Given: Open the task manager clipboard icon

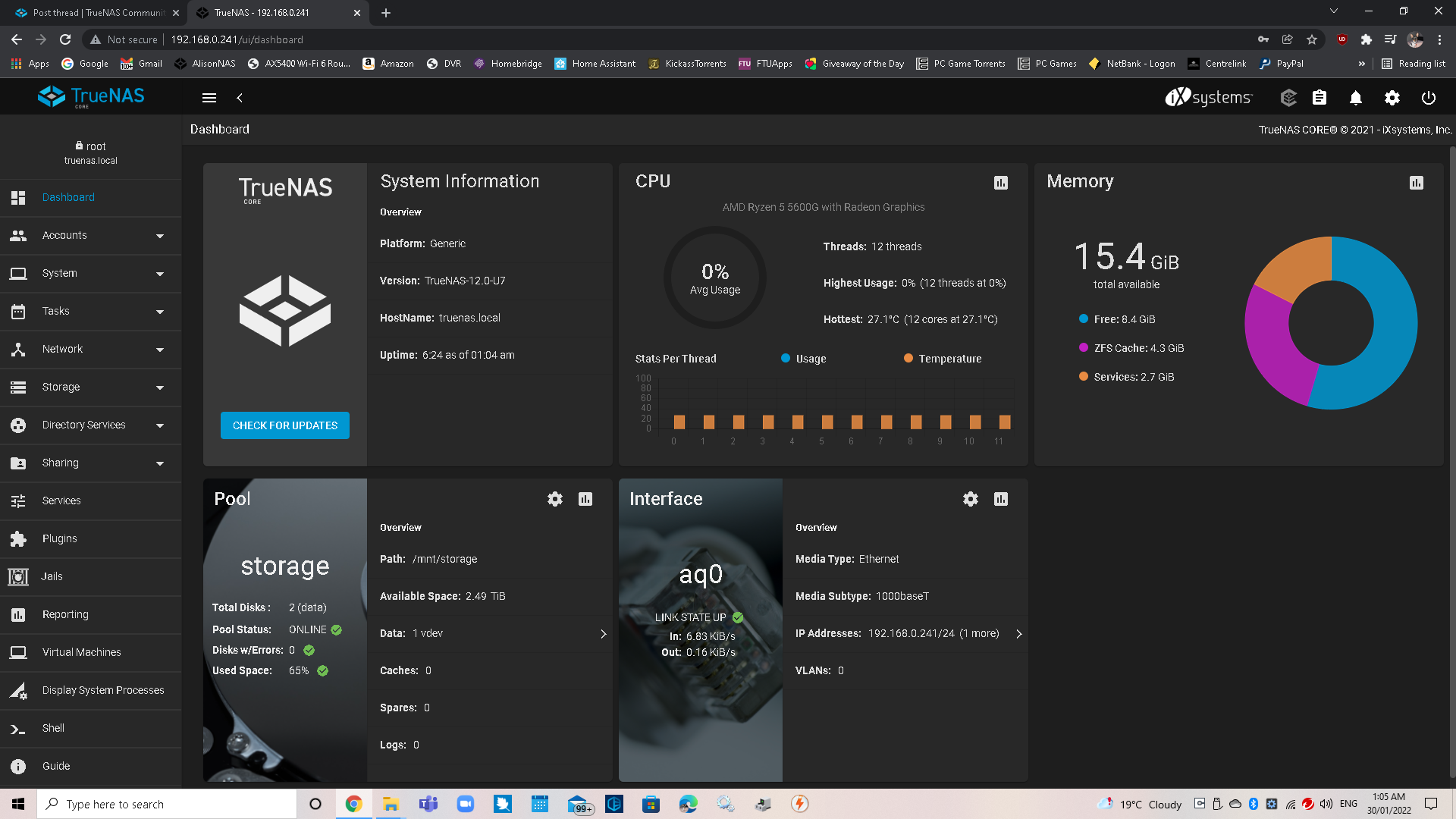Looking at the screenshot, I should [x=1319, y=98].
